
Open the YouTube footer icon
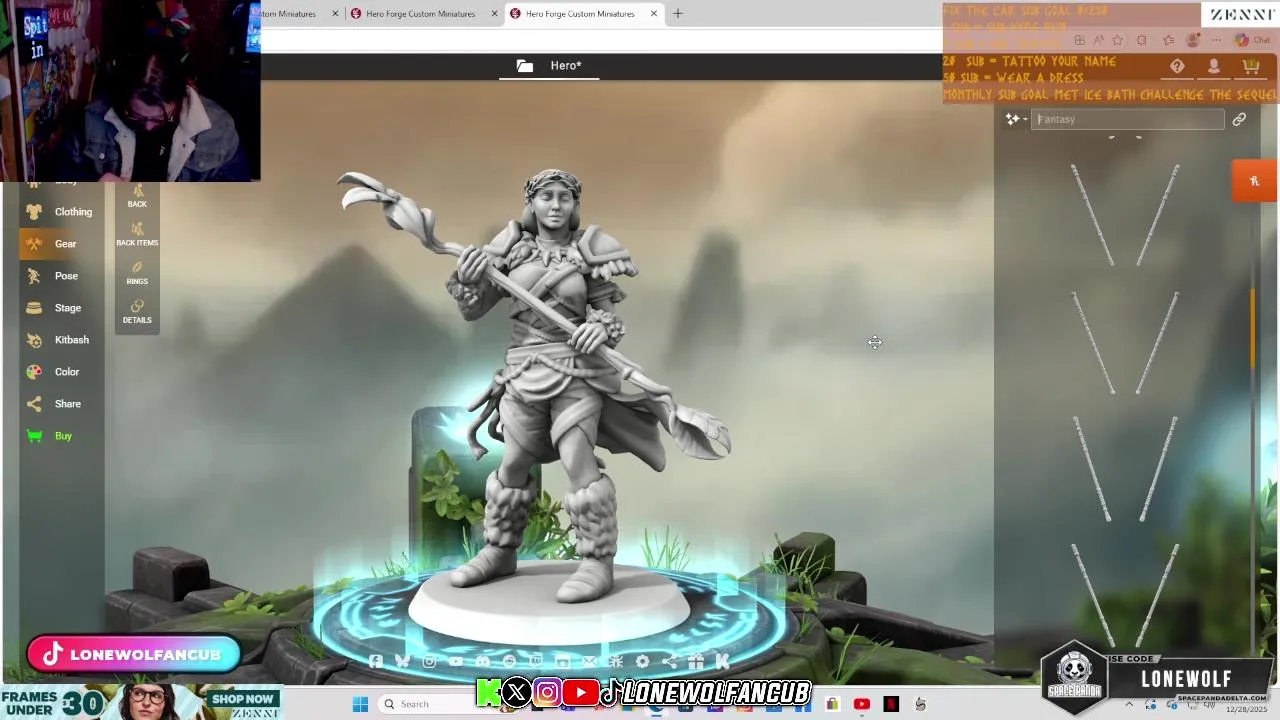tap(456, 661)
